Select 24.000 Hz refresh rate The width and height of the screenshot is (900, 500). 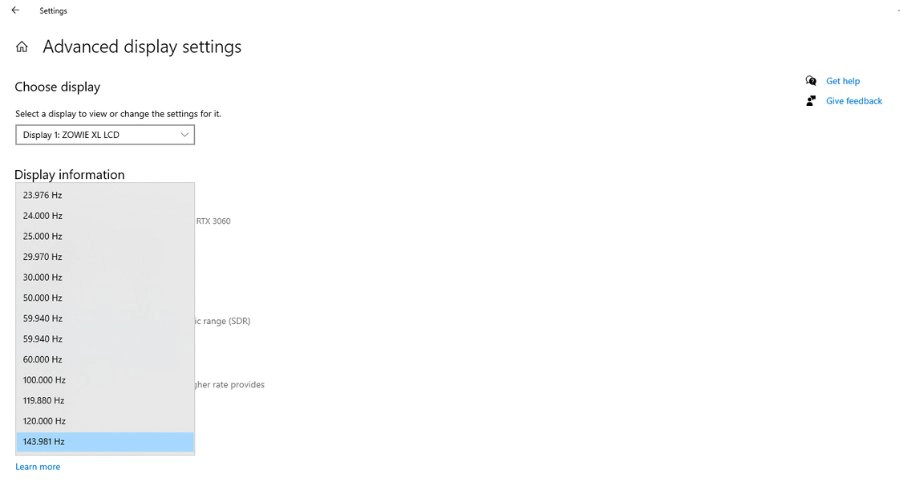click(x=105, y=216)
